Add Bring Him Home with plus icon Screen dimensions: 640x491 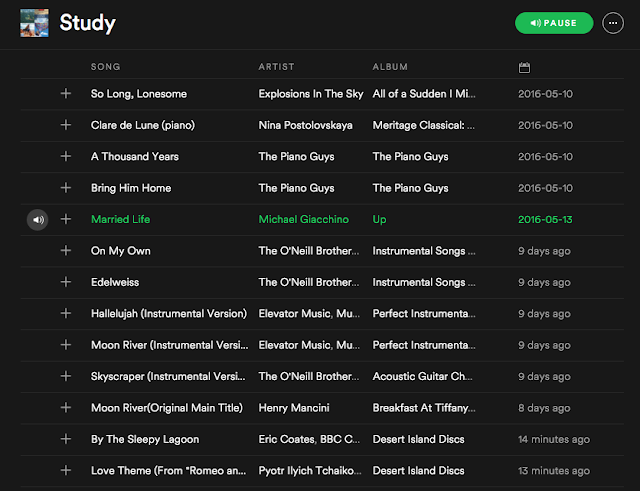tap(66, 188)
